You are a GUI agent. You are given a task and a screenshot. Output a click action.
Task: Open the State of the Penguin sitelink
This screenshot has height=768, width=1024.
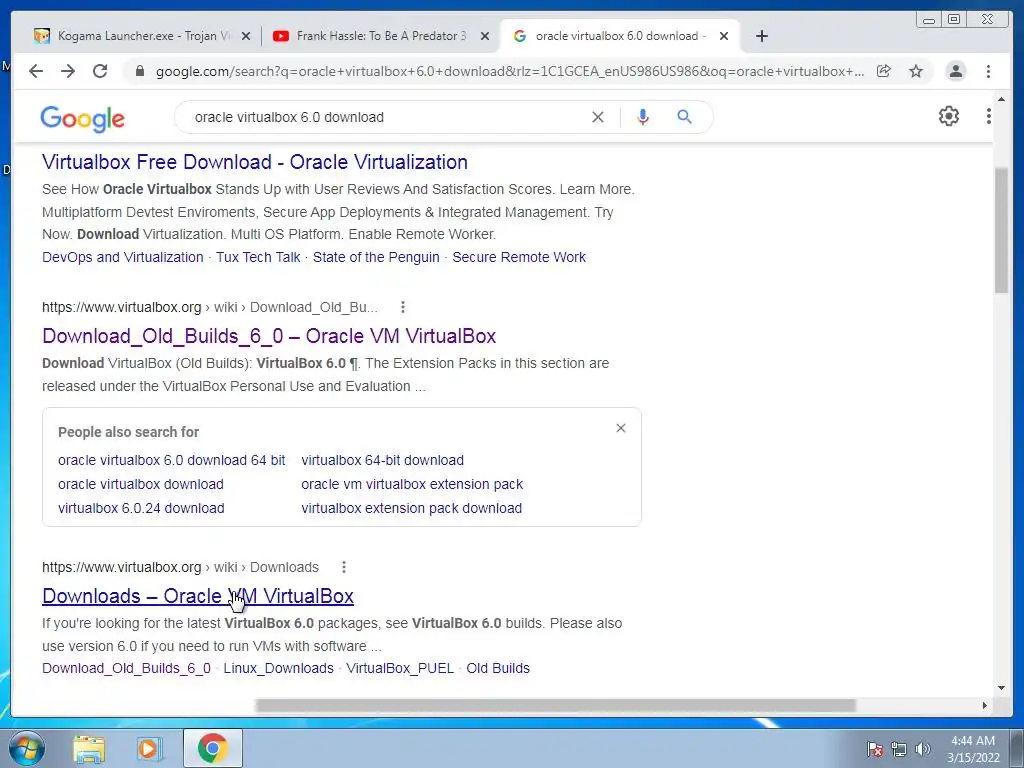point(376,257)
